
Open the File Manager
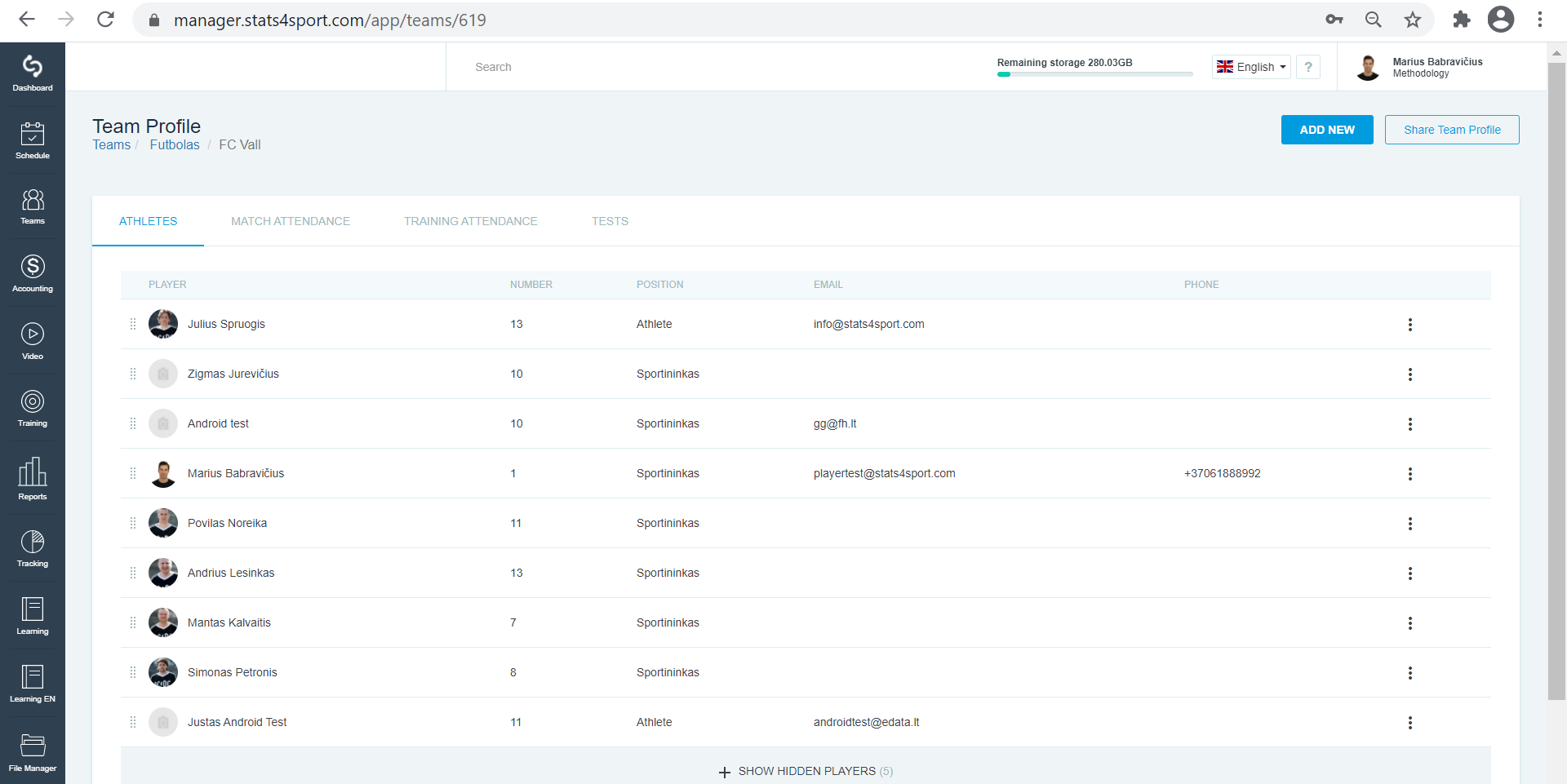click(33, 752)
